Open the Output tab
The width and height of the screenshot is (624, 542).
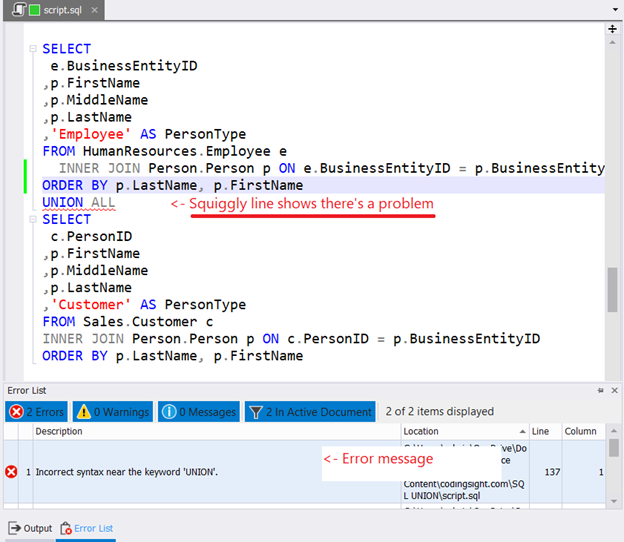pos(30,528)
